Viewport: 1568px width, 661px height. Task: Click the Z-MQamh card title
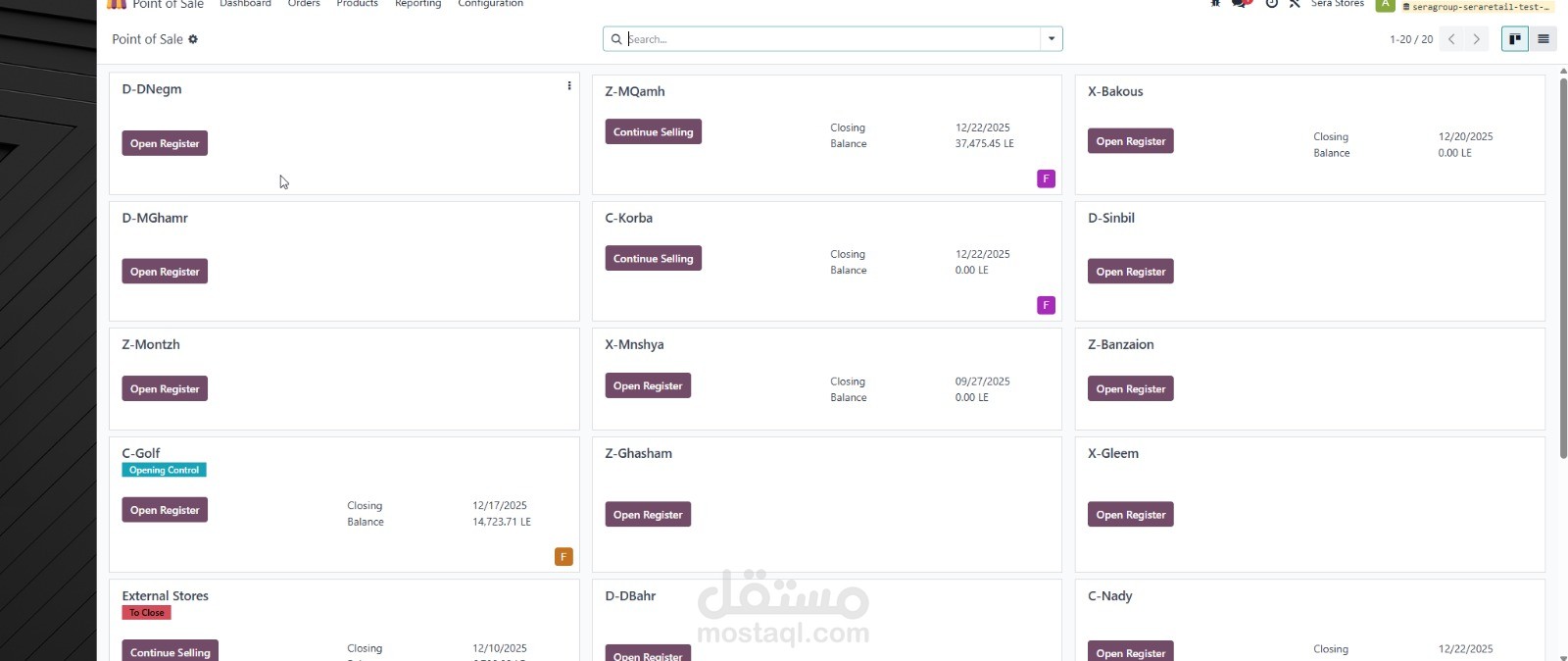(635, 91)
